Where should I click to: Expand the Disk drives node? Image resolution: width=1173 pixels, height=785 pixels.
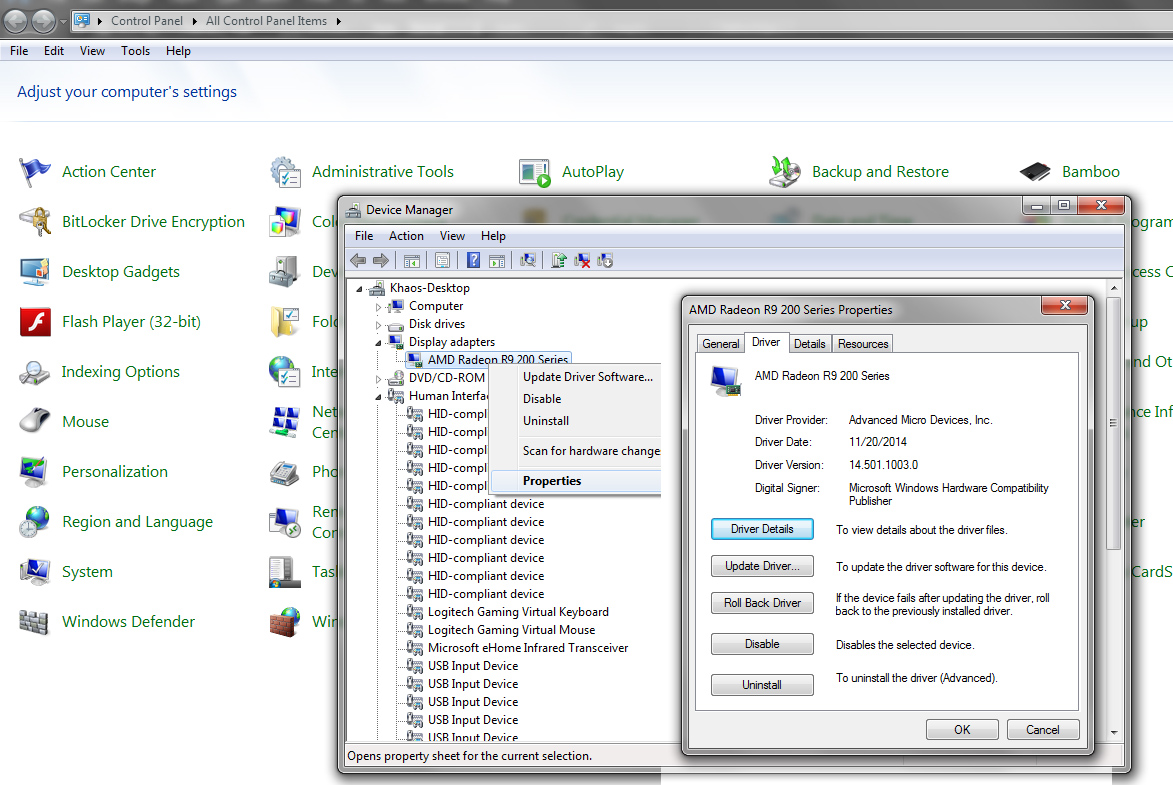coord(378,325)
